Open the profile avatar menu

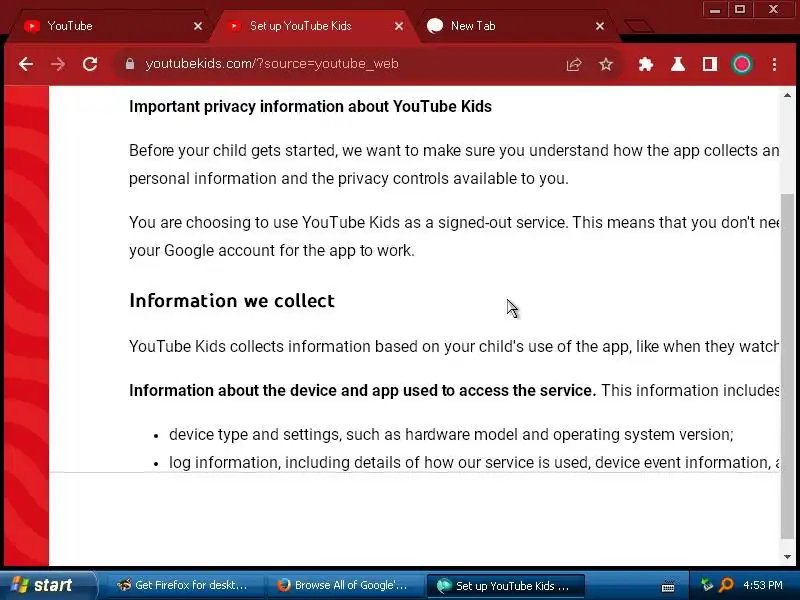[x=742, y=64]
